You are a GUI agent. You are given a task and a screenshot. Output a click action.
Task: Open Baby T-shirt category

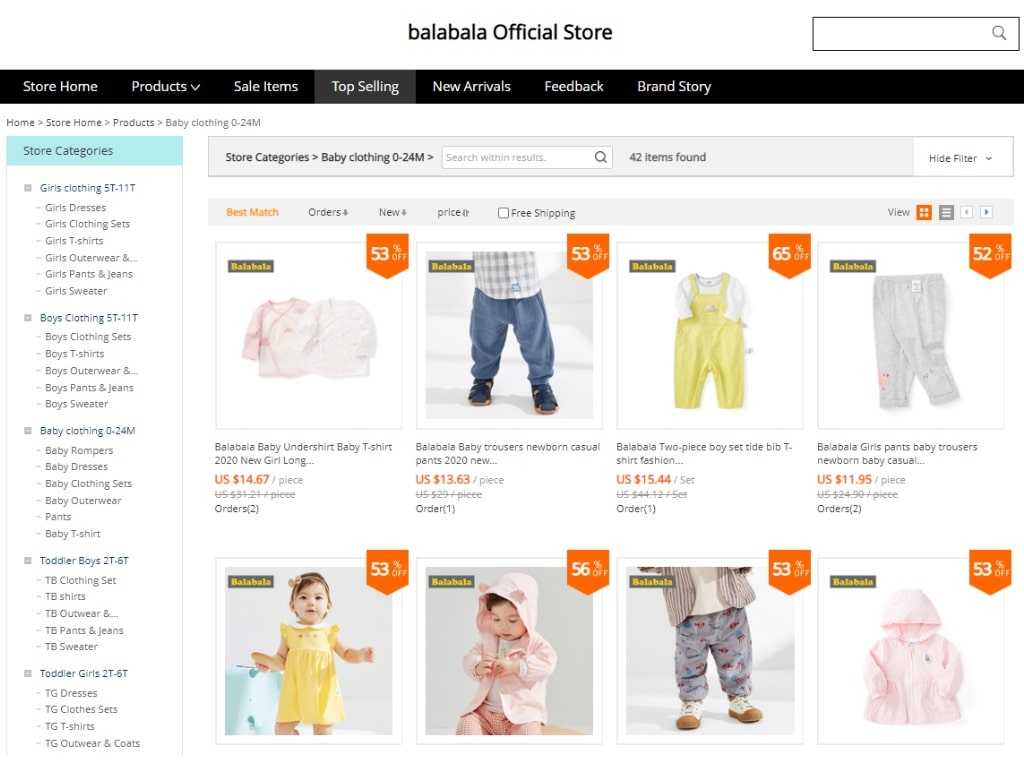point(72,534)
